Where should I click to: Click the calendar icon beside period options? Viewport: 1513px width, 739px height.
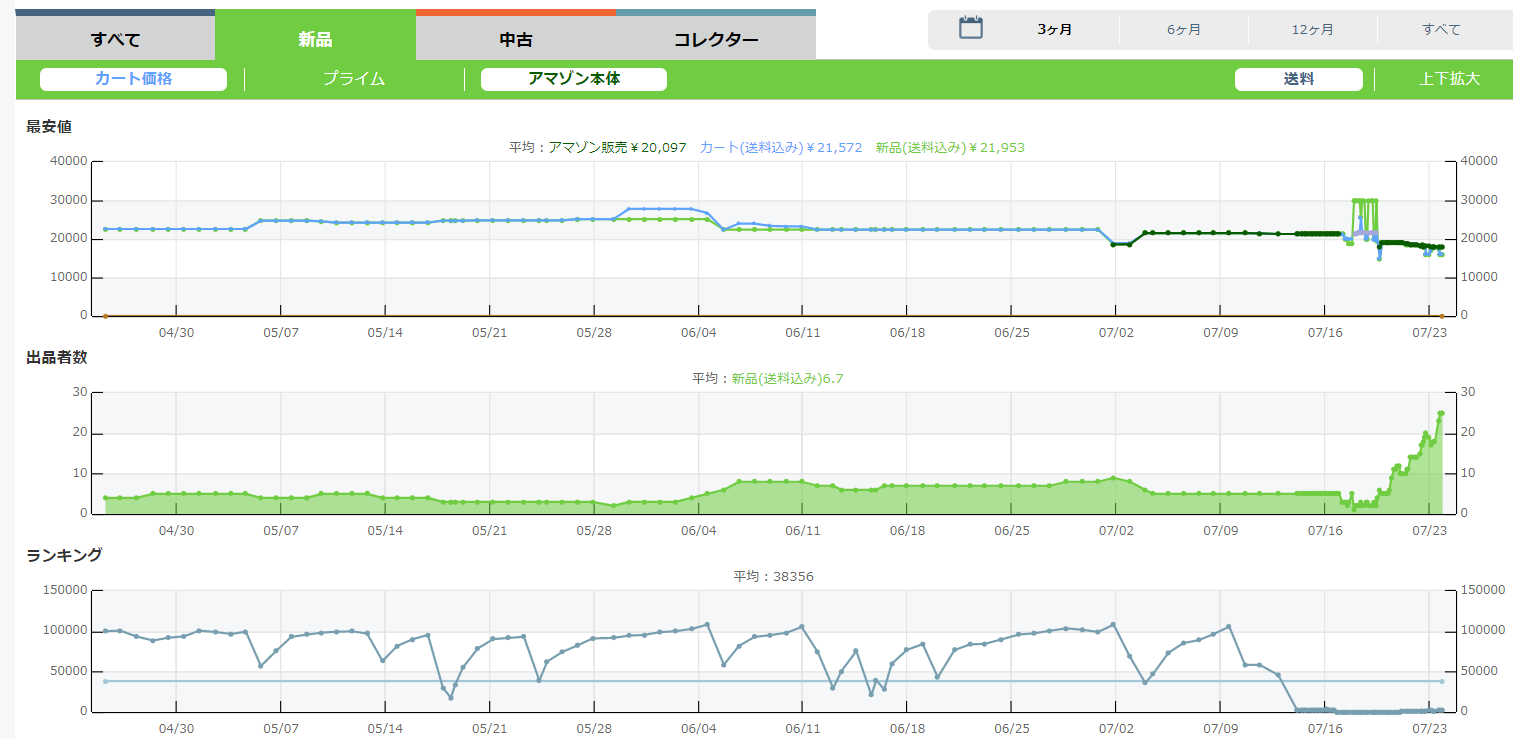click(971, 28)
